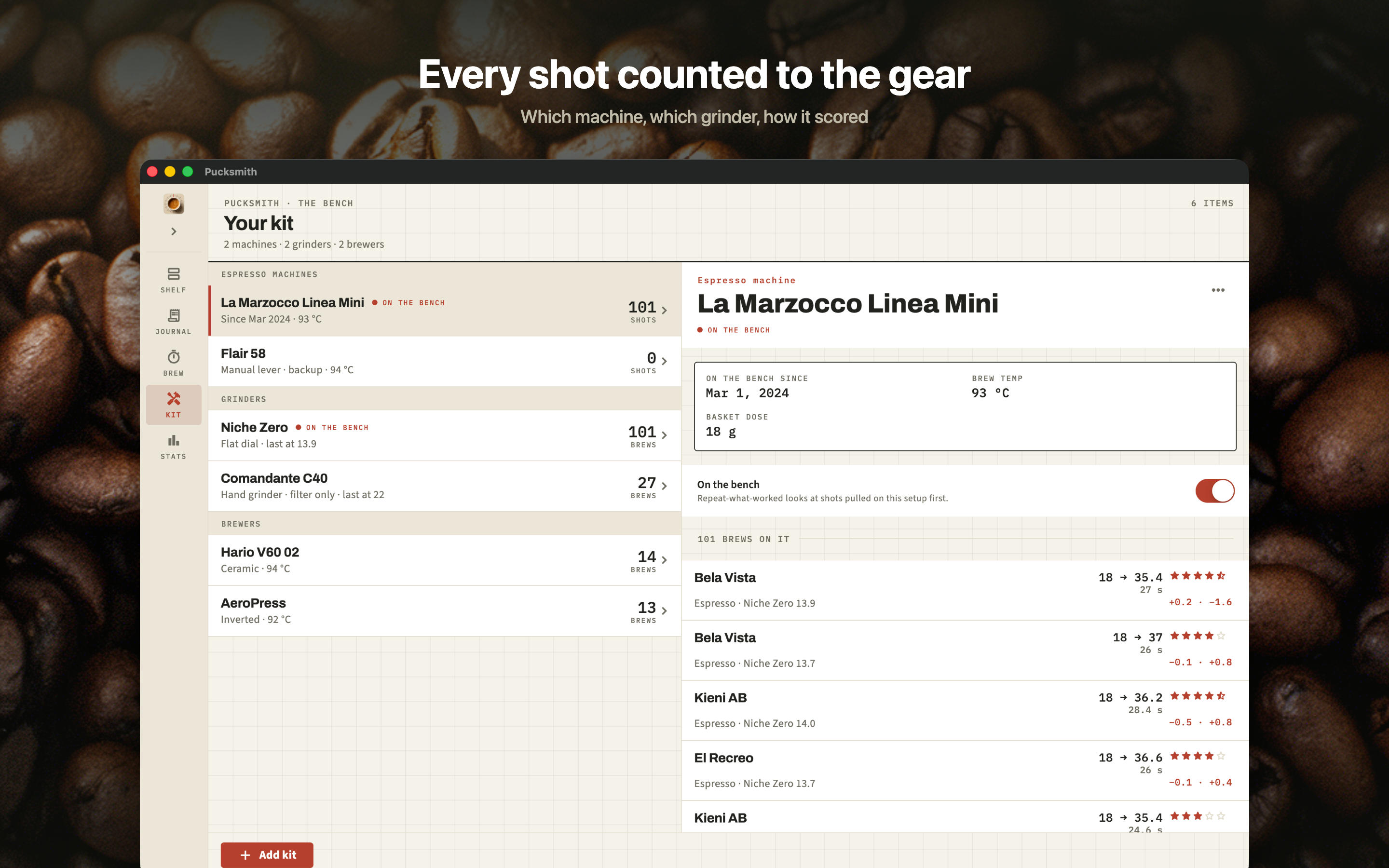Expand the sidebar with the chevron arrow

(x=173, y=231)
